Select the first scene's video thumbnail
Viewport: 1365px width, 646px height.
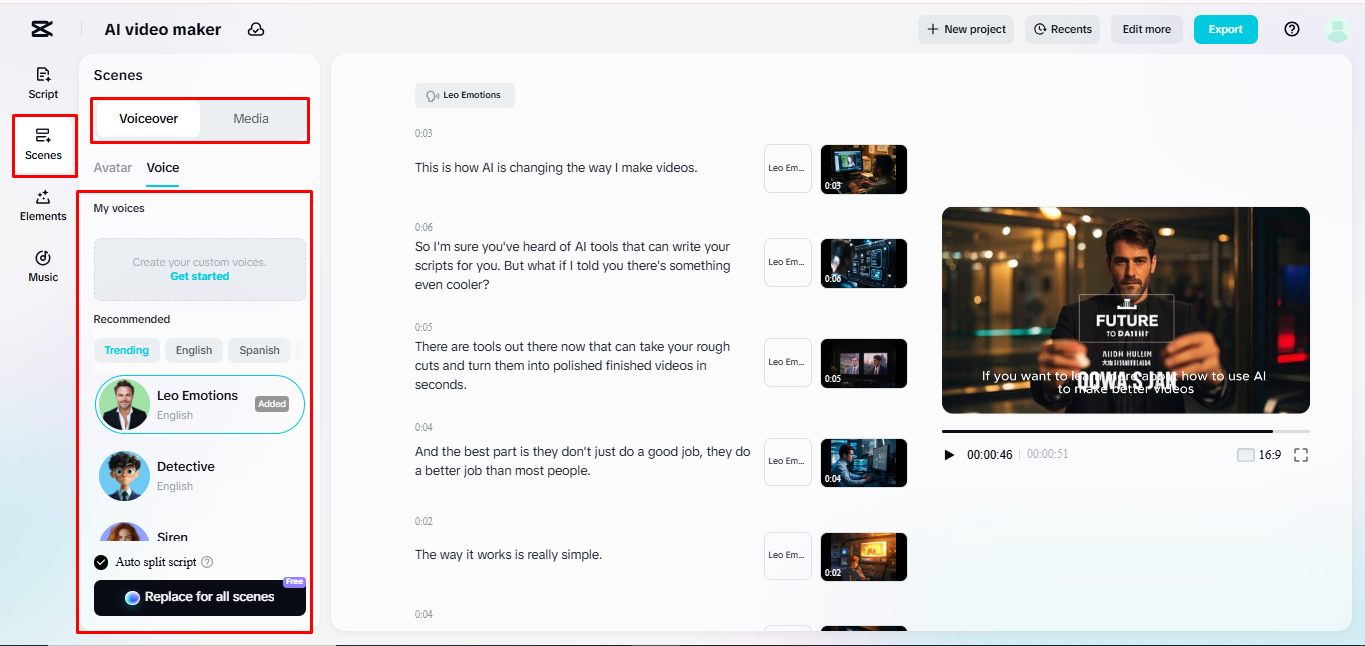(863, 169)
